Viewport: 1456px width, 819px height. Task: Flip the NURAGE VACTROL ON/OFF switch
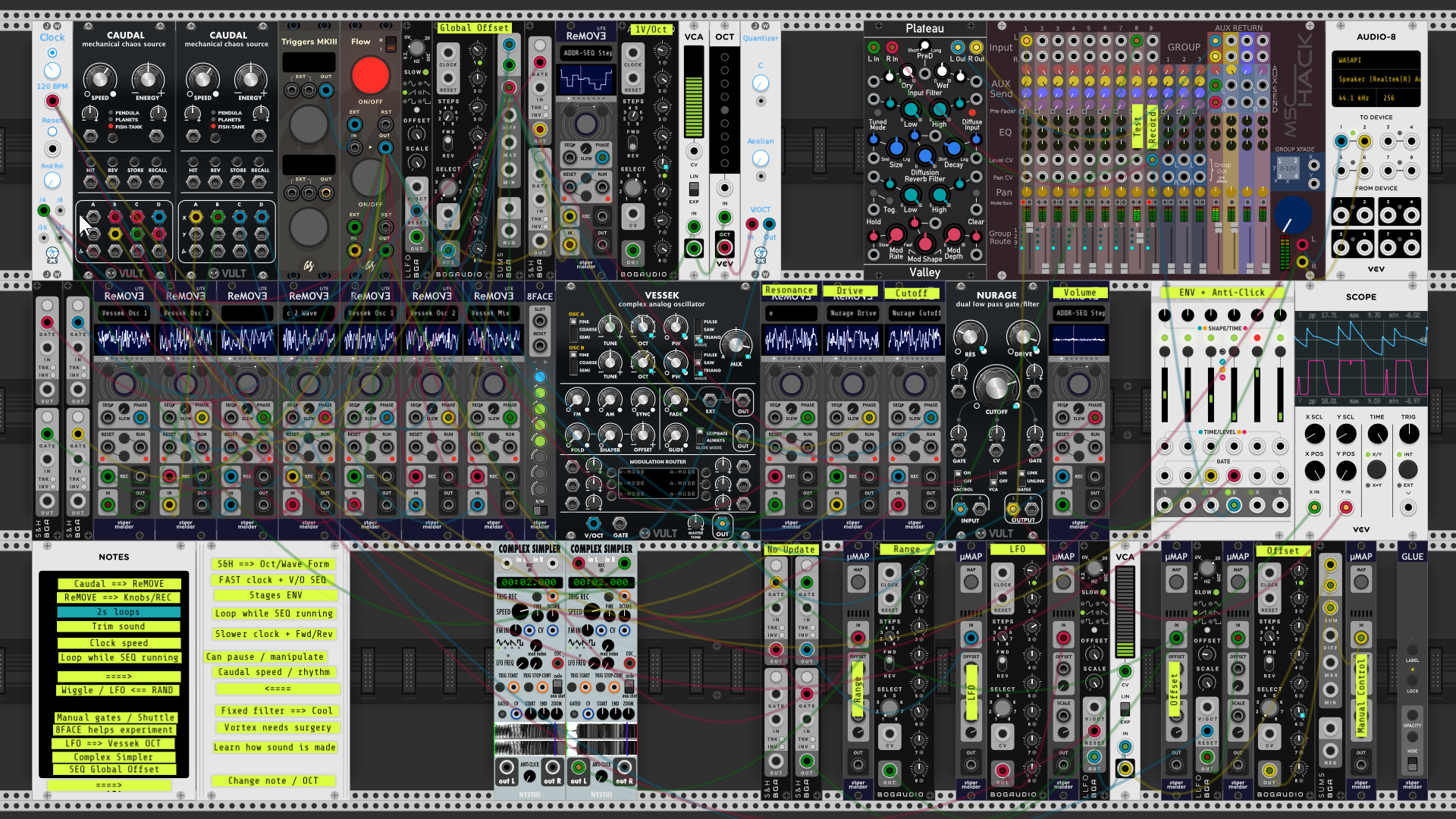[x=959, y=477]
